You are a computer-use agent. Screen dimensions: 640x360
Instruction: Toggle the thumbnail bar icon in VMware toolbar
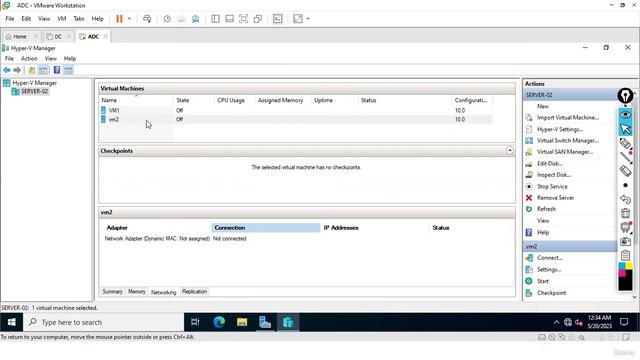point(229,19)
